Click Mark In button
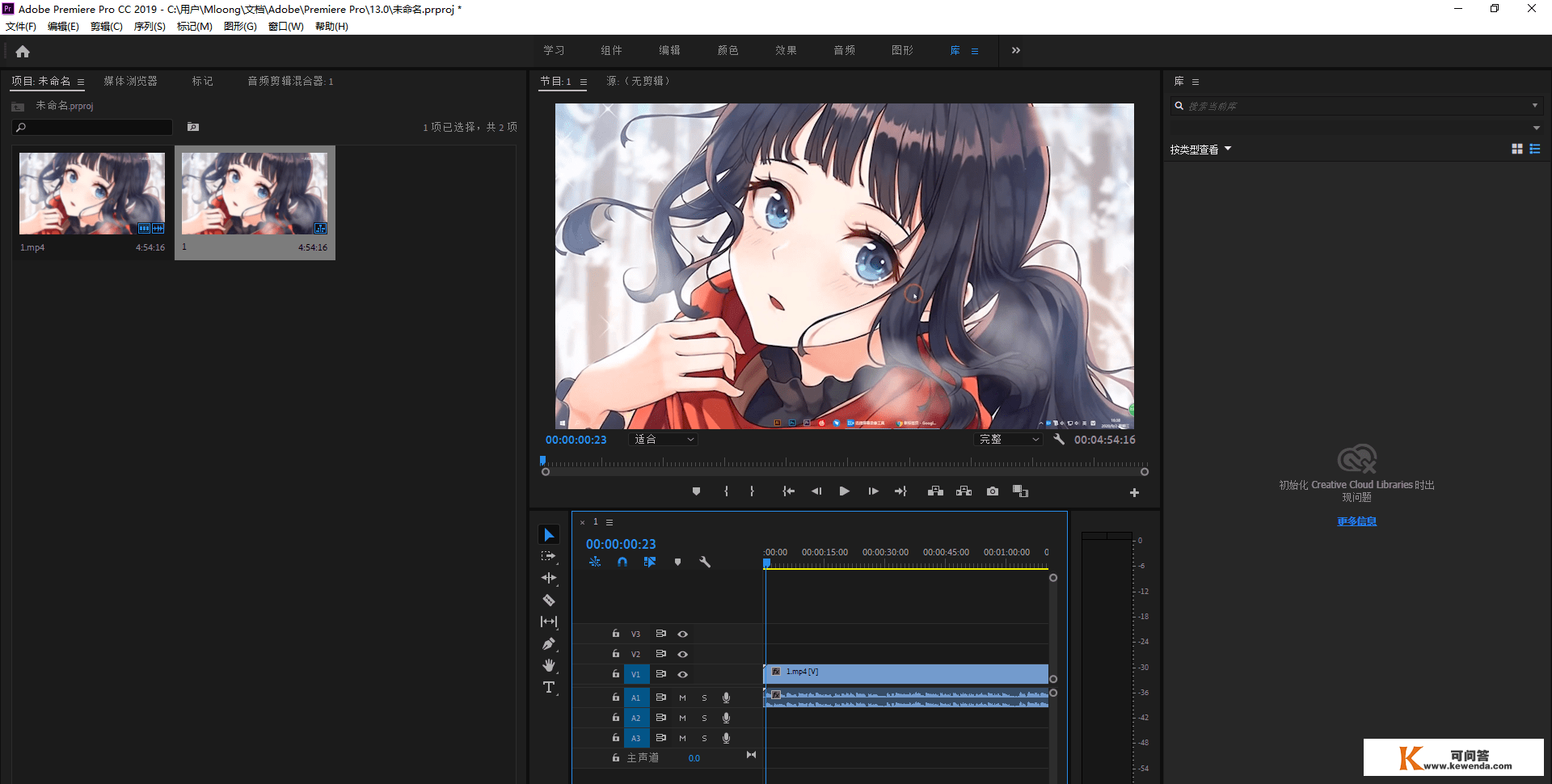1552x784 pixels. [726, 491]
